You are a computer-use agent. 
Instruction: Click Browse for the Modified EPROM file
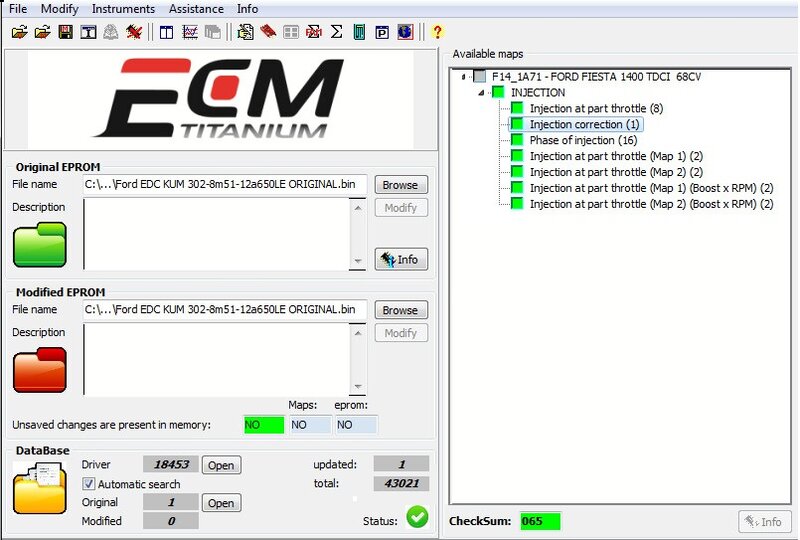click(401, 310)
